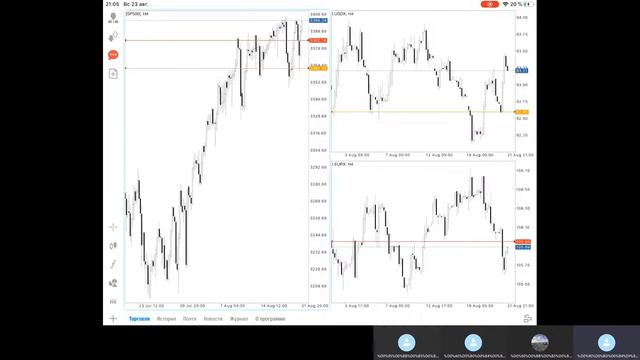The height and width of the screenshot is (360, 640).
Task: Open the red chat bubble icon
Action: click(113, 55)
